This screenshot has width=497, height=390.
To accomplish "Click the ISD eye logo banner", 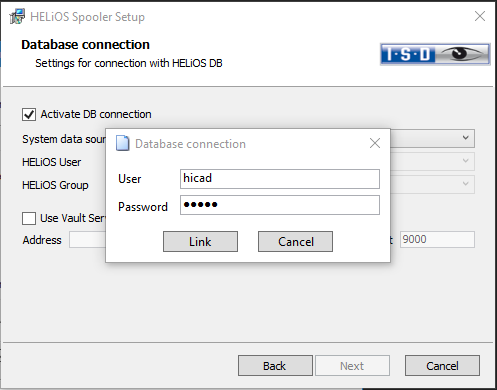I will [435, 54].
